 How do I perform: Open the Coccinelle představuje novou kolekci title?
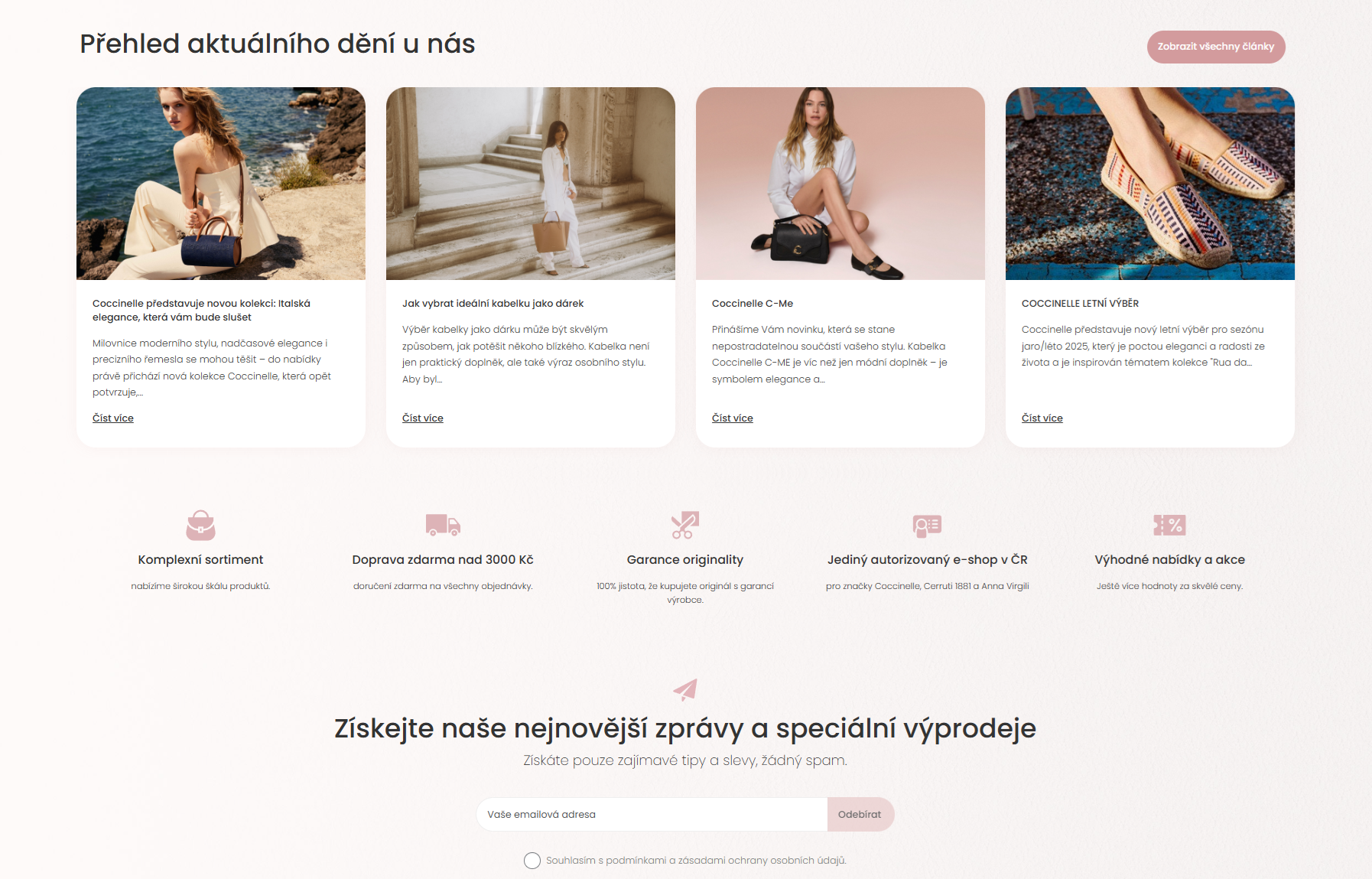(x=202, y=311)
